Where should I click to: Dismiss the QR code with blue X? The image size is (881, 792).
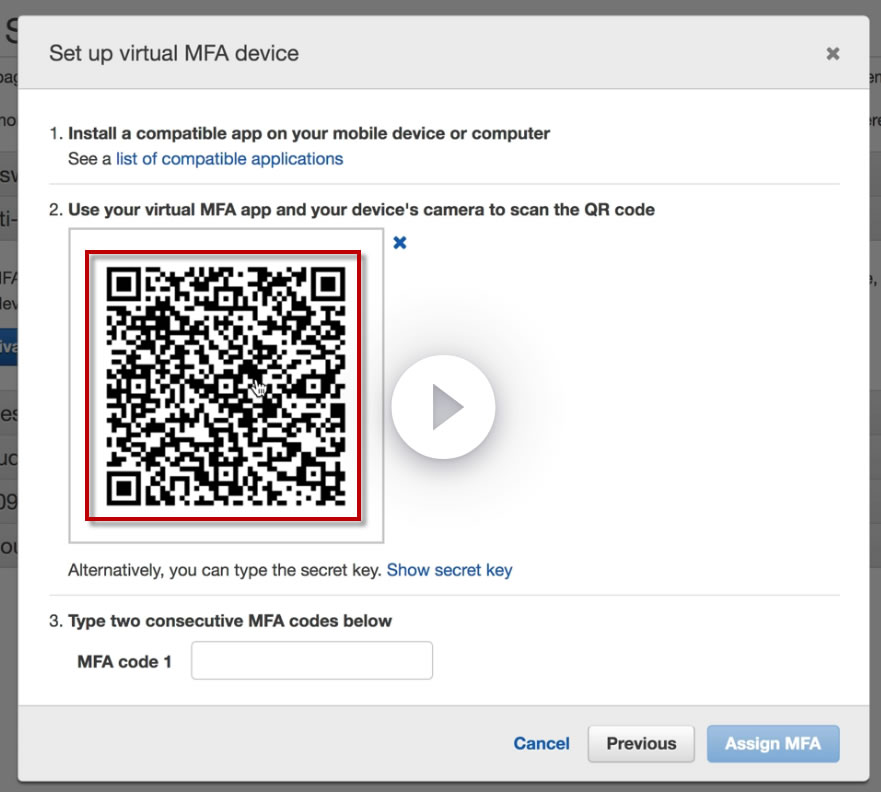(400, 243)
